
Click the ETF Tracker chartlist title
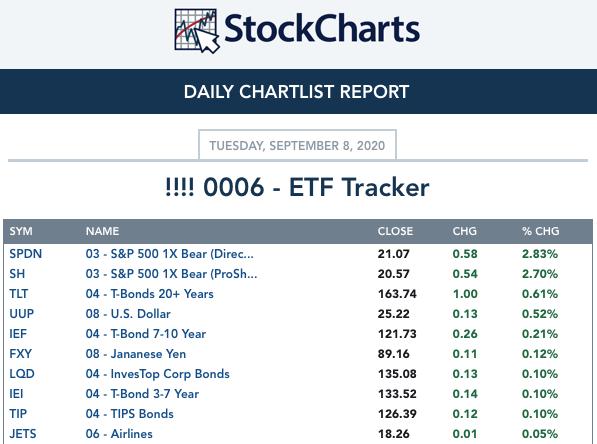297,187
